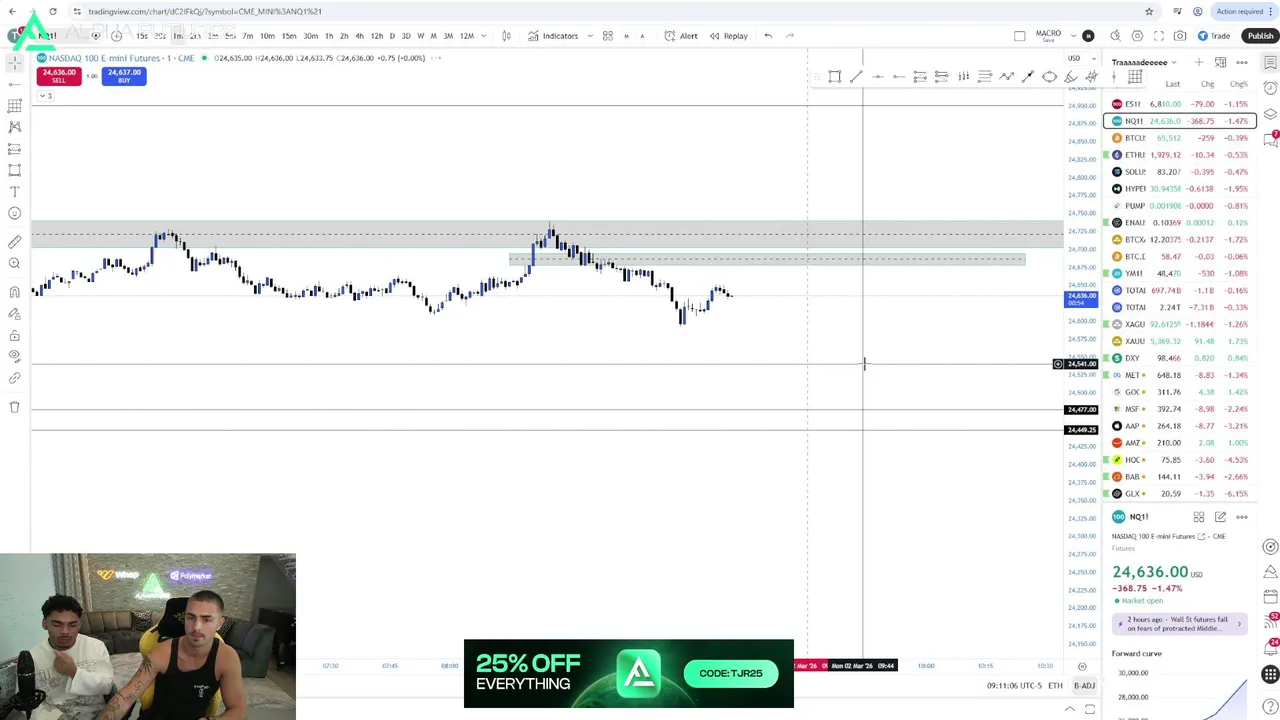Select the rectangle tool in the floating drawing toolbar

pyautogui.click(x=835, y=76)
